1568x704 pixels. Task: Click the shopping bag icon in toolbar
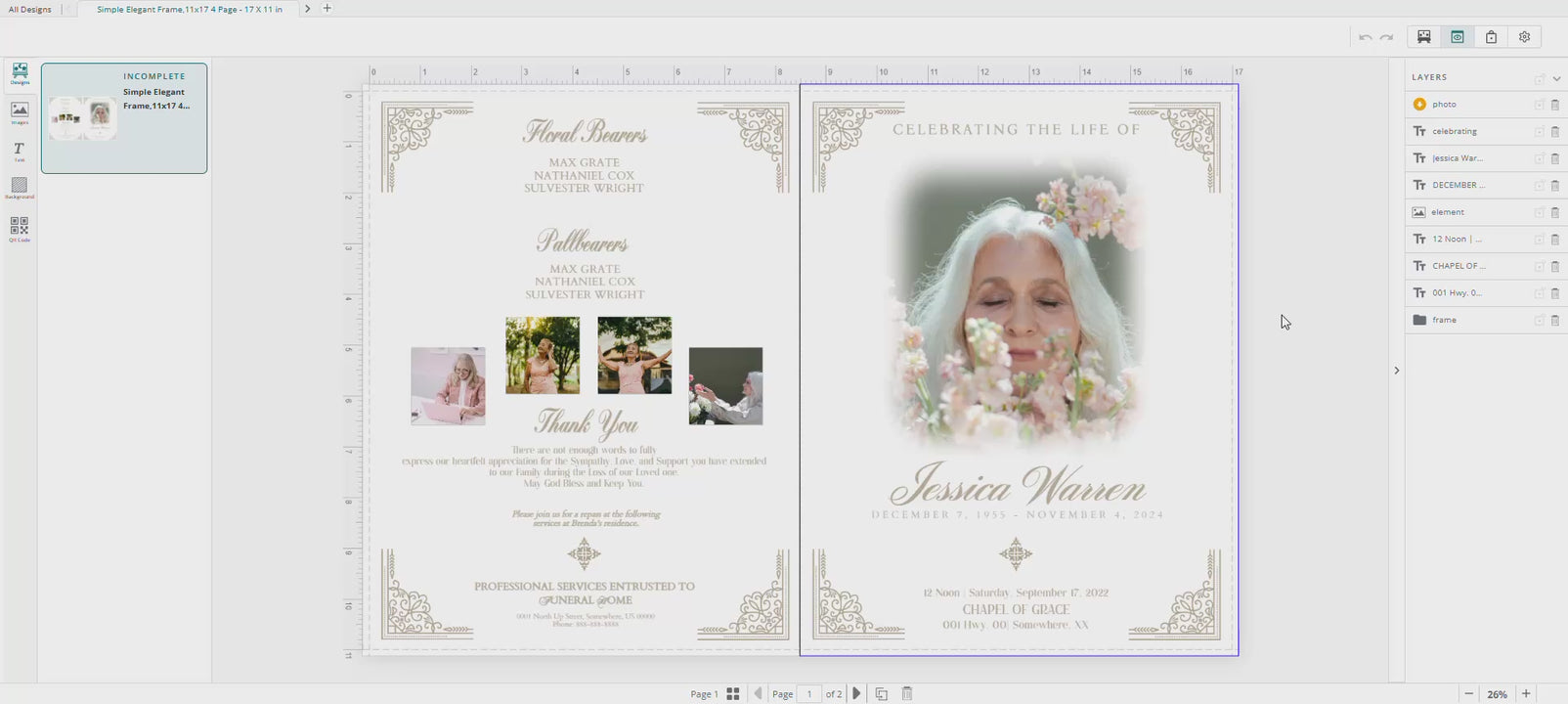pos(1491,37)
